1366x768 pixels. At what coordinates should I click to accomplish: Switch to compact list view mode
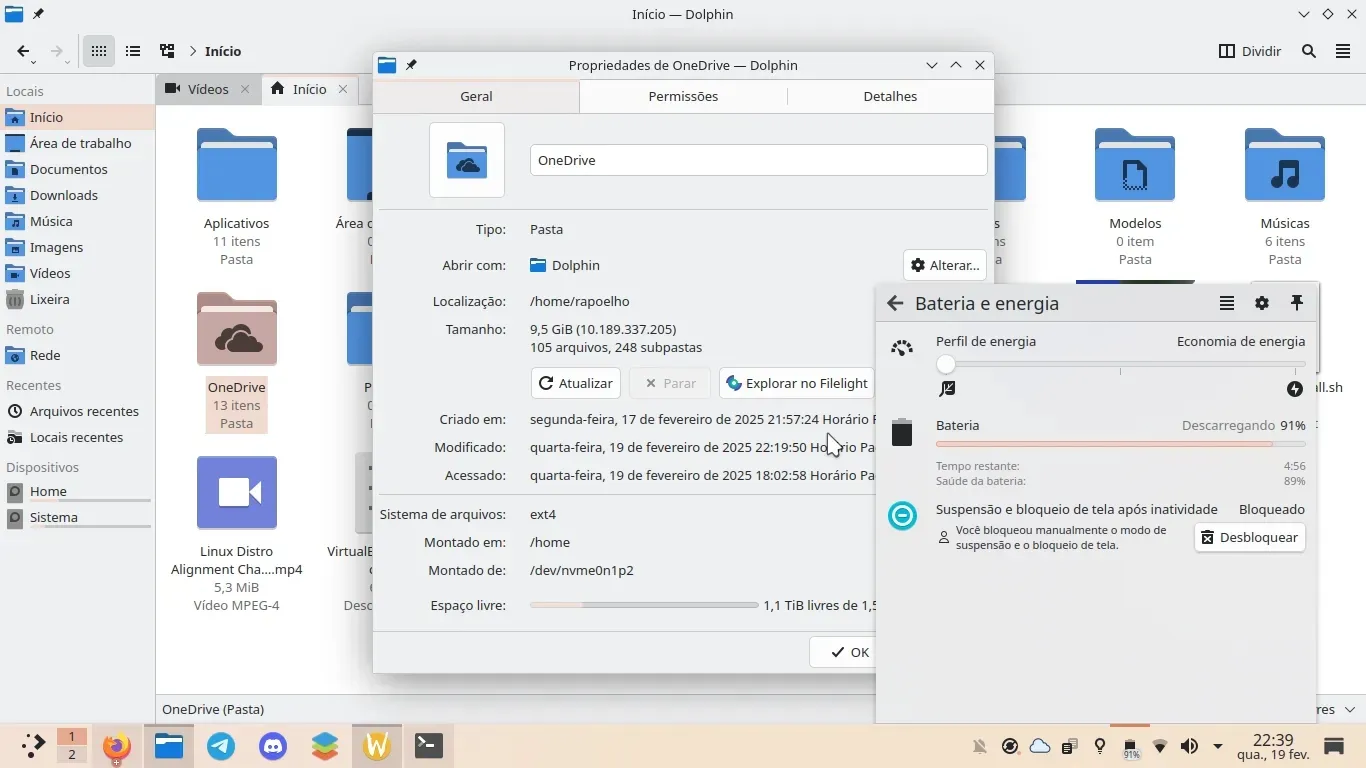pyautogui.click(x=133, y=51)
